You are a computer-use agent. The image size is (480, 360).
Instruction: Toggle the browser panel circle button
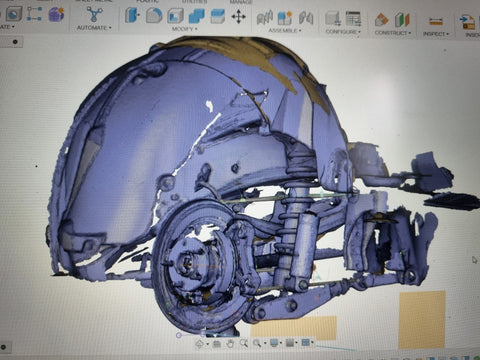coord(15,42)
